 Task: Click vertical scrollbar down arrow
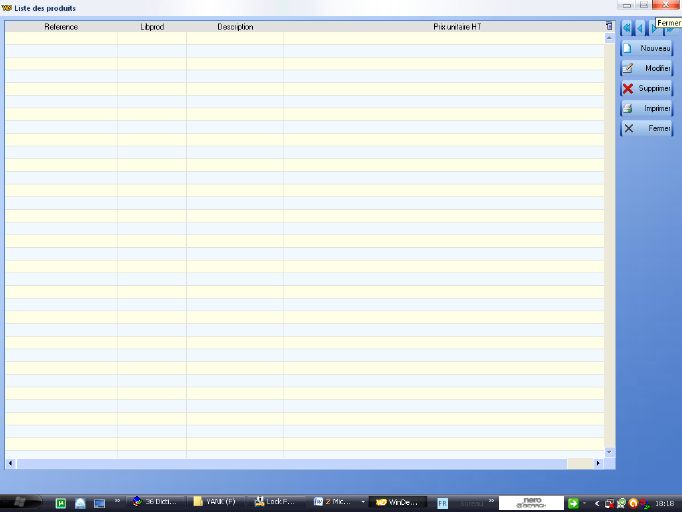[609, 452]
